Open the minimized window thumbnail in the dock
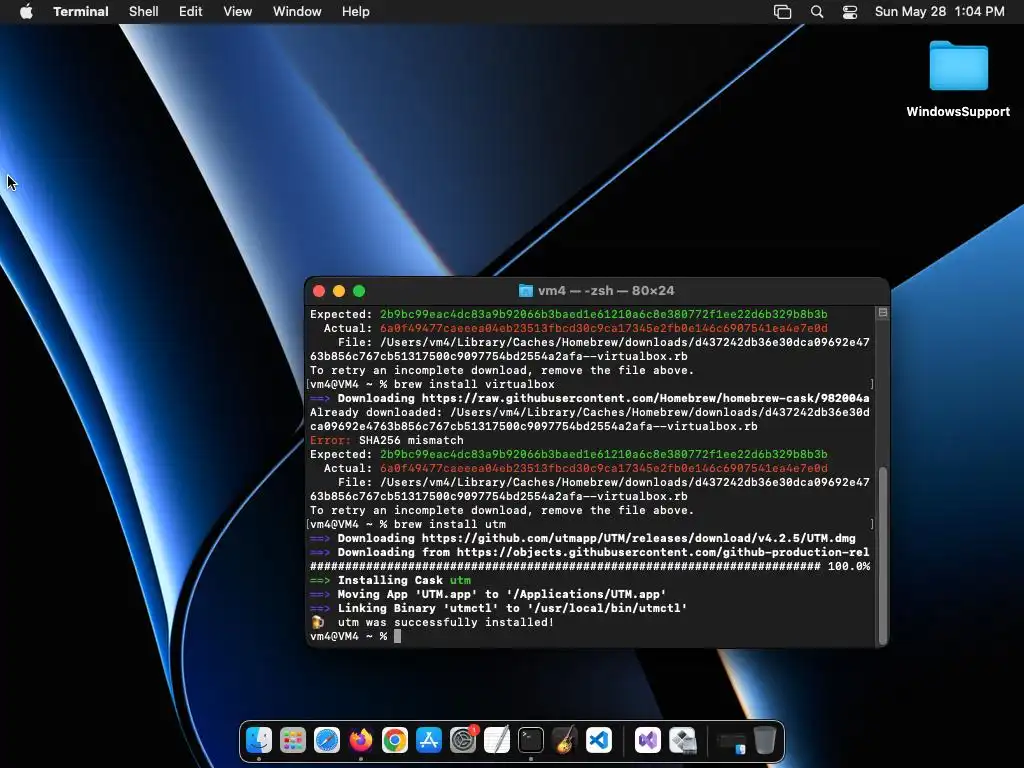Image resolution: width=1024 pixels, height=768 pixels. [731, 742]
